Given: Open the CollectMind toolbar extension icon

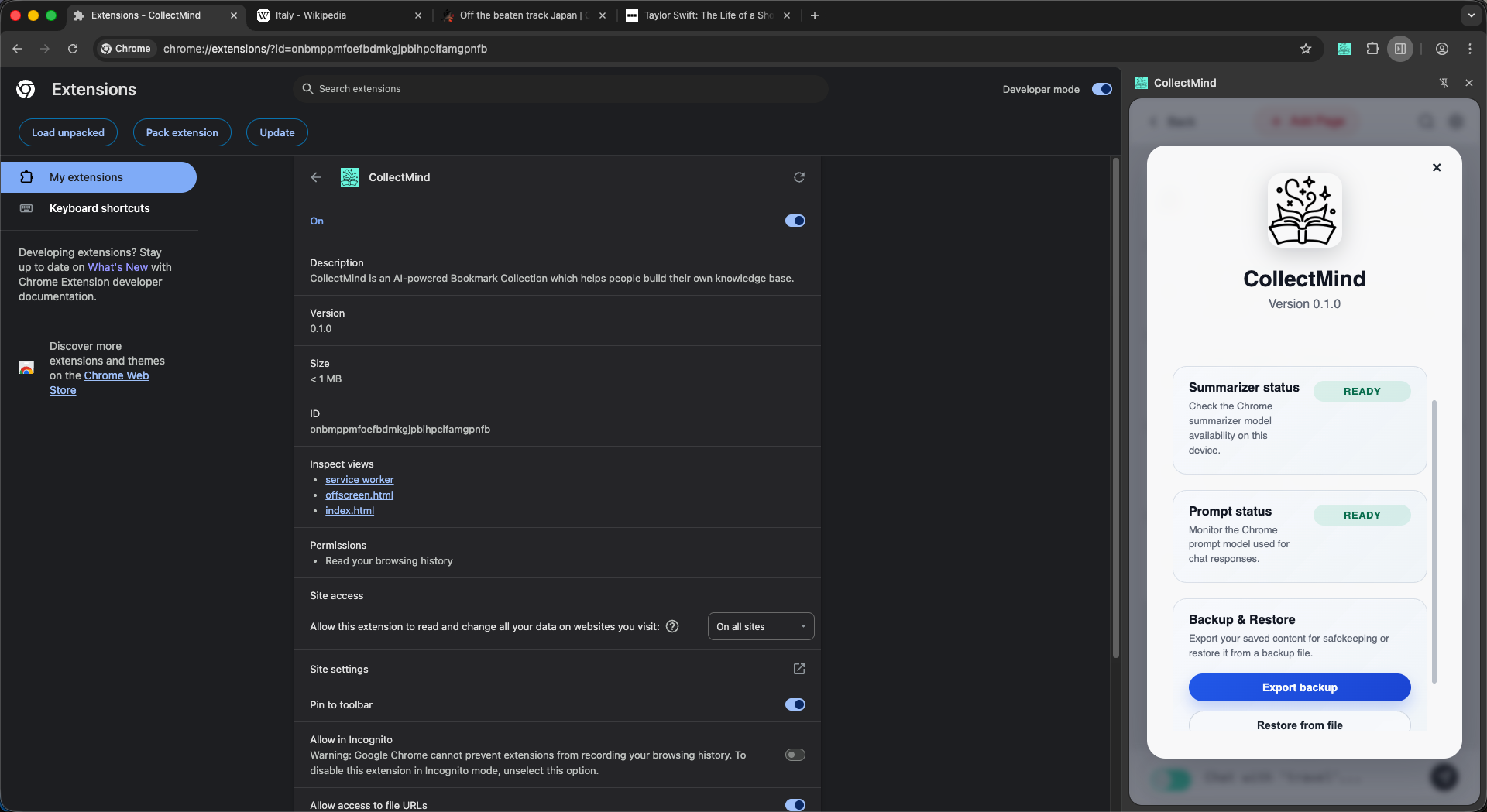Looking at the screenshot, I should pos(1344,49).
